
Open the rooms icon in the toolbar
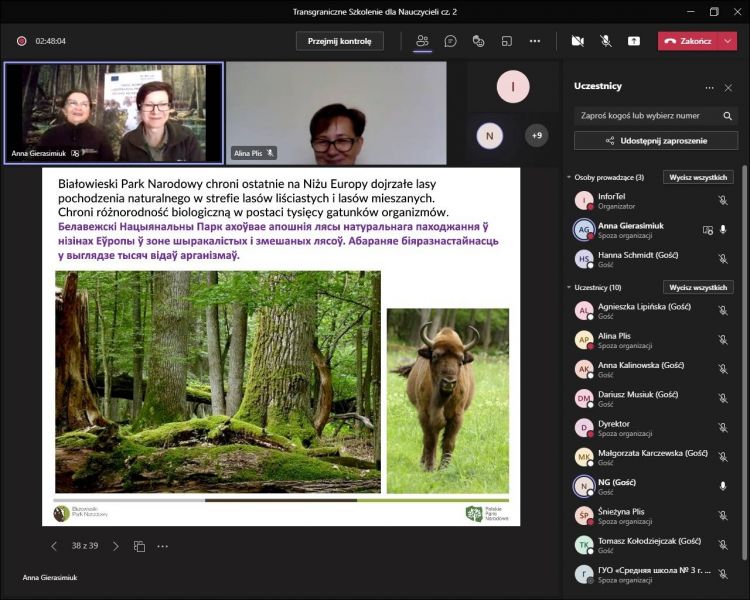pyautogui.click(x=507, y=41)
